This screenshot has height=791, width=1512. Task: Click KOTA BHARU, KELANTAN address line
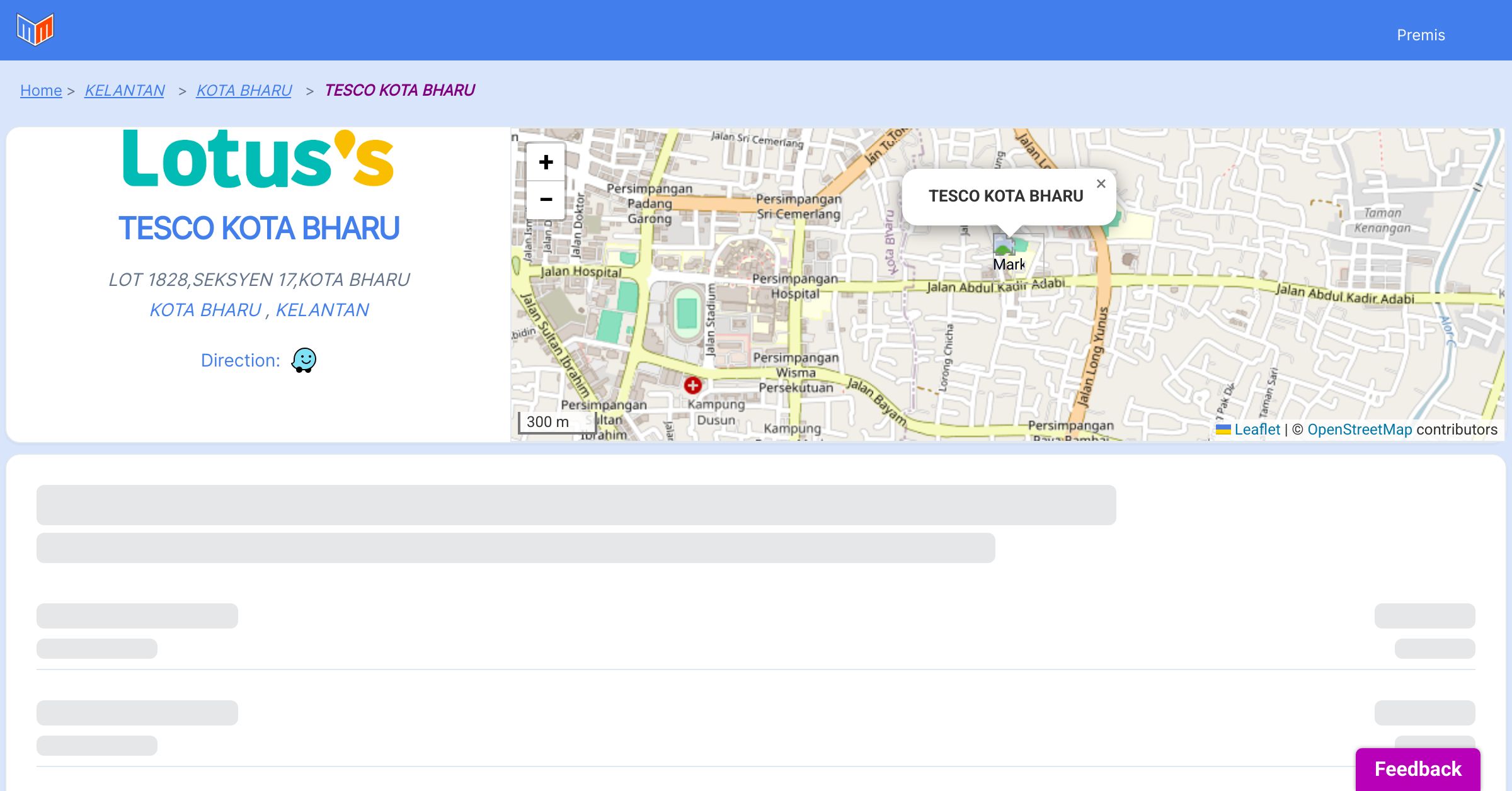pos(259,310)
